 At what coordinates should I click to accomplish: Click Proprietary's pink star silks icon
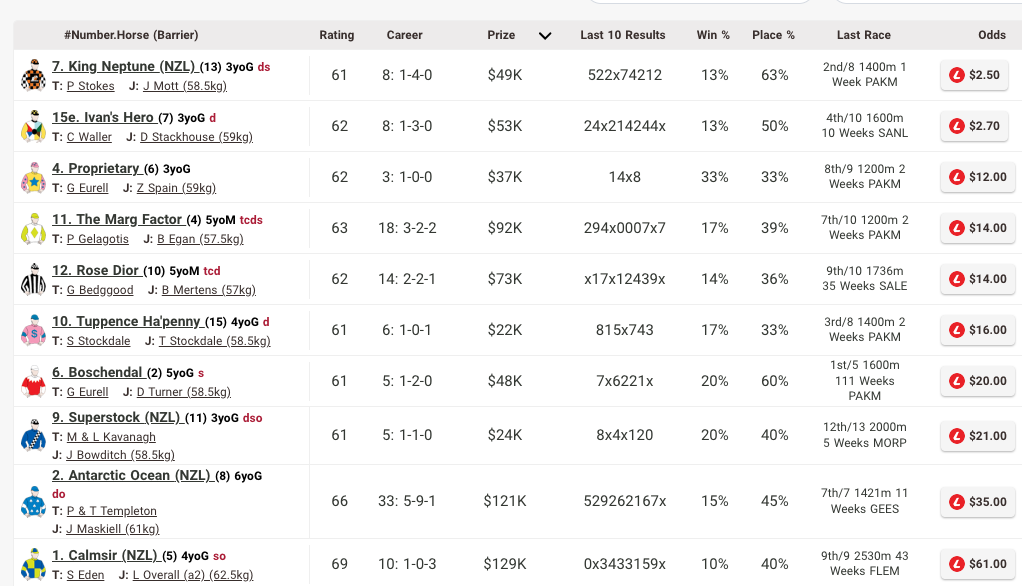point(33,178)
